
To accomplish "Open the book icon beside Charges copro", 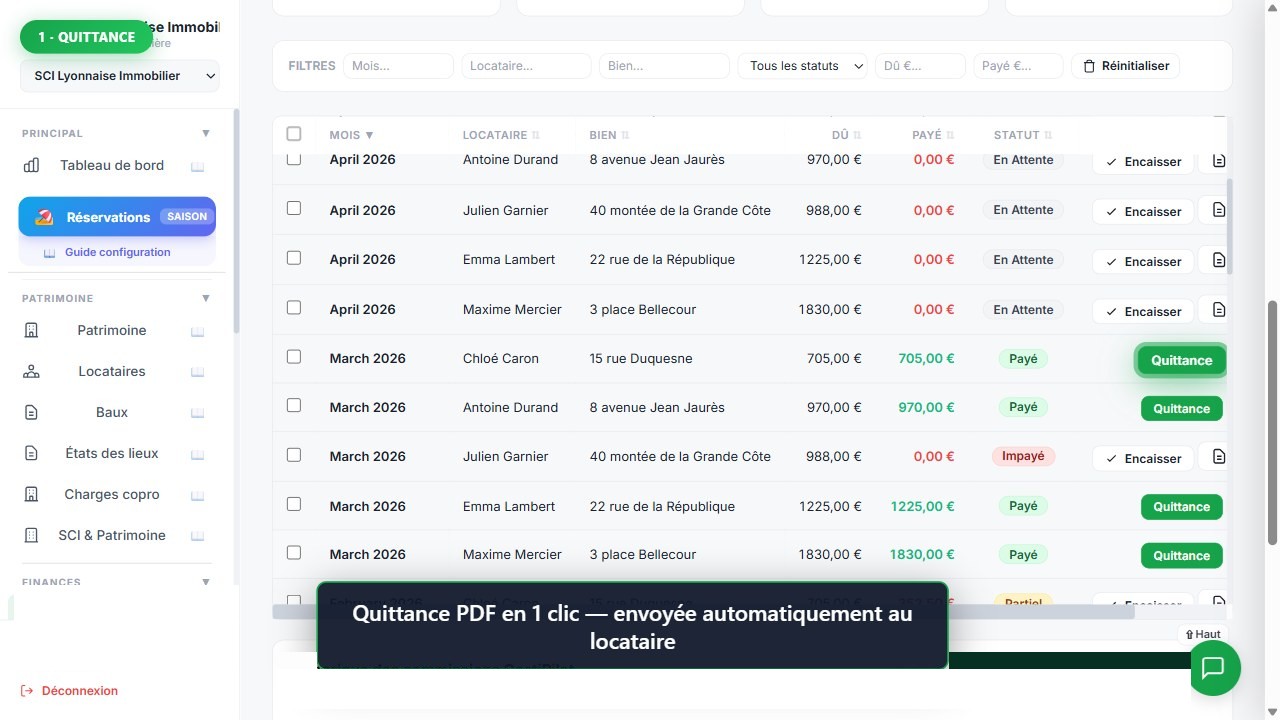I will [198, 495].
